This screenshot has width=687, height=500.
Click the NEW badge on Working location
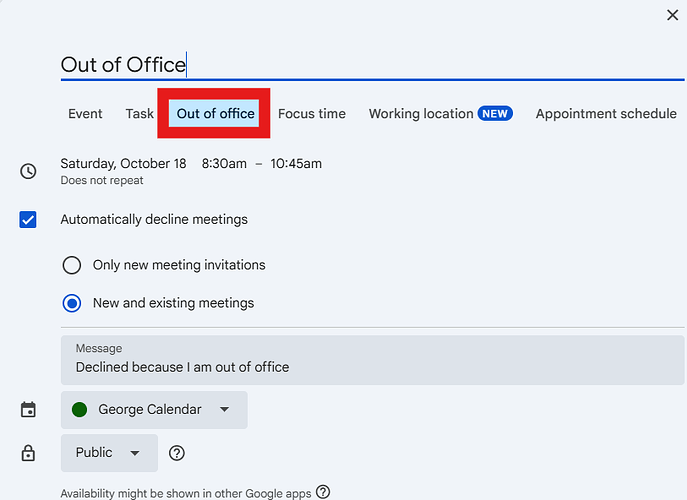click(x=495, y=114)
